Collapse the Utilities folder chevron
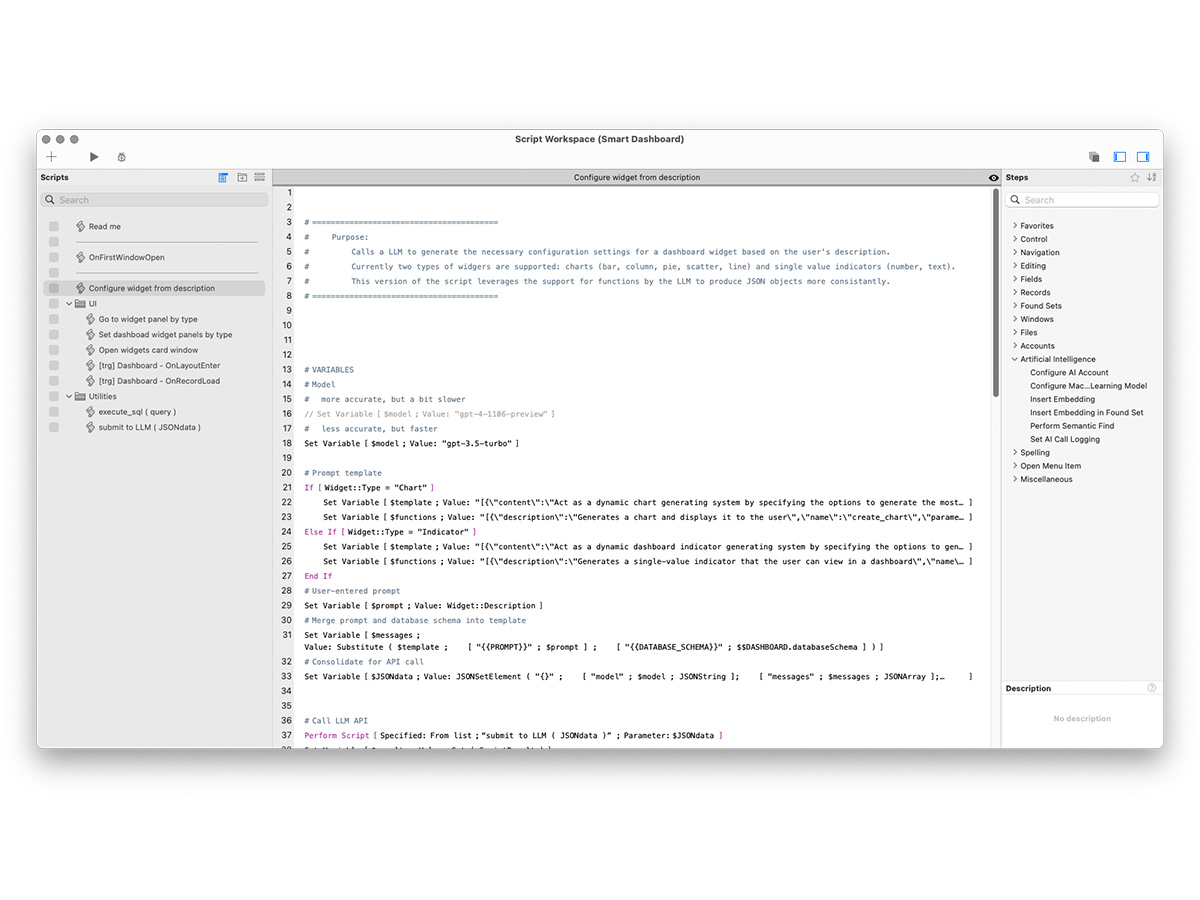This screenshot has height=900, width=1200. pyautogui.click(x=69, y=396)
